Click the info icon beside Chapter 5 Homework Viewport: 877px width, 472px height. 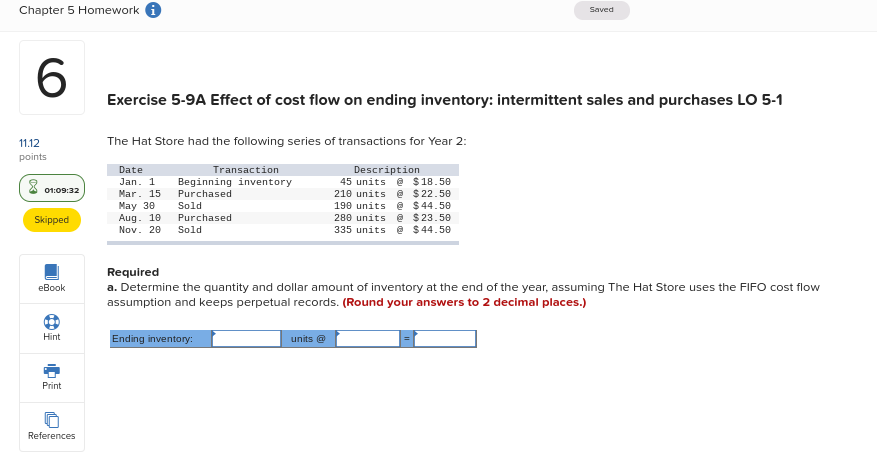click(153, 10)
